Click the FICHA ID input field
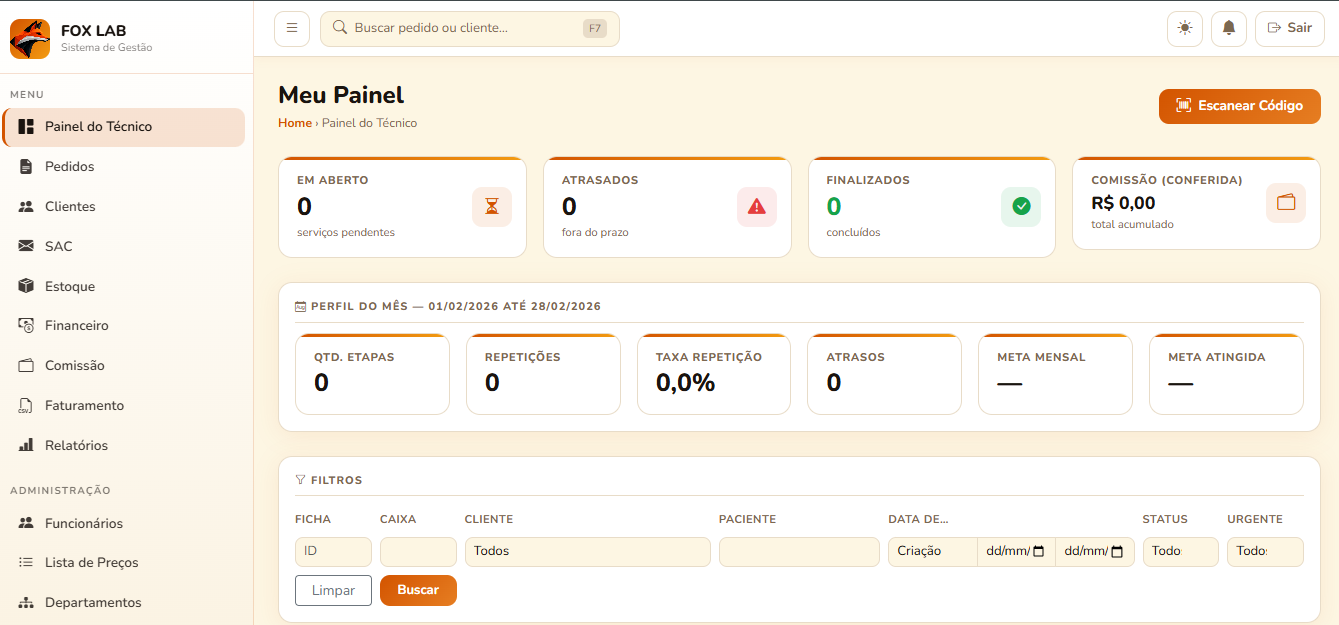Image resolution: width=1339 pixels, height=625 pixels. click(333, 552)
